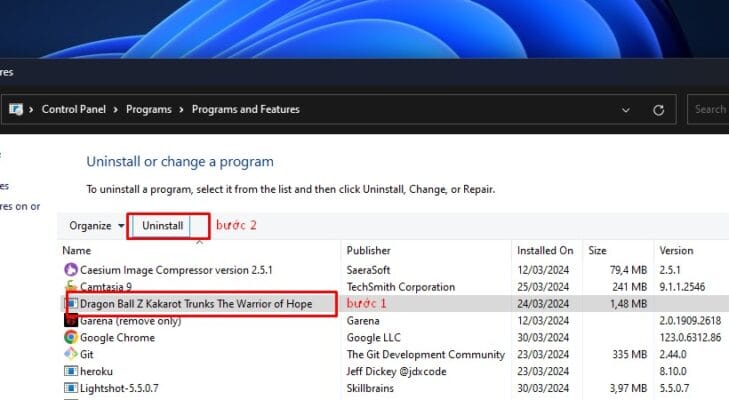Click the Caesium Image Compressor icon

pyautogui.click(x=71, y=270)
